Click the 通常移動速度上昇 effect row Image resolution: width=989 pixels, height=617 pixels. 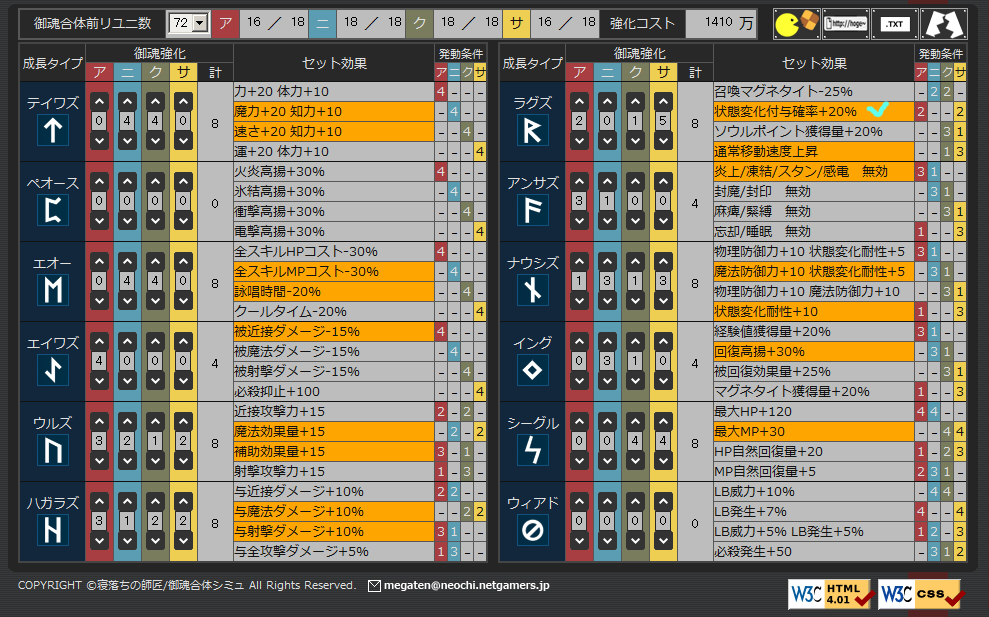point(814,151)
